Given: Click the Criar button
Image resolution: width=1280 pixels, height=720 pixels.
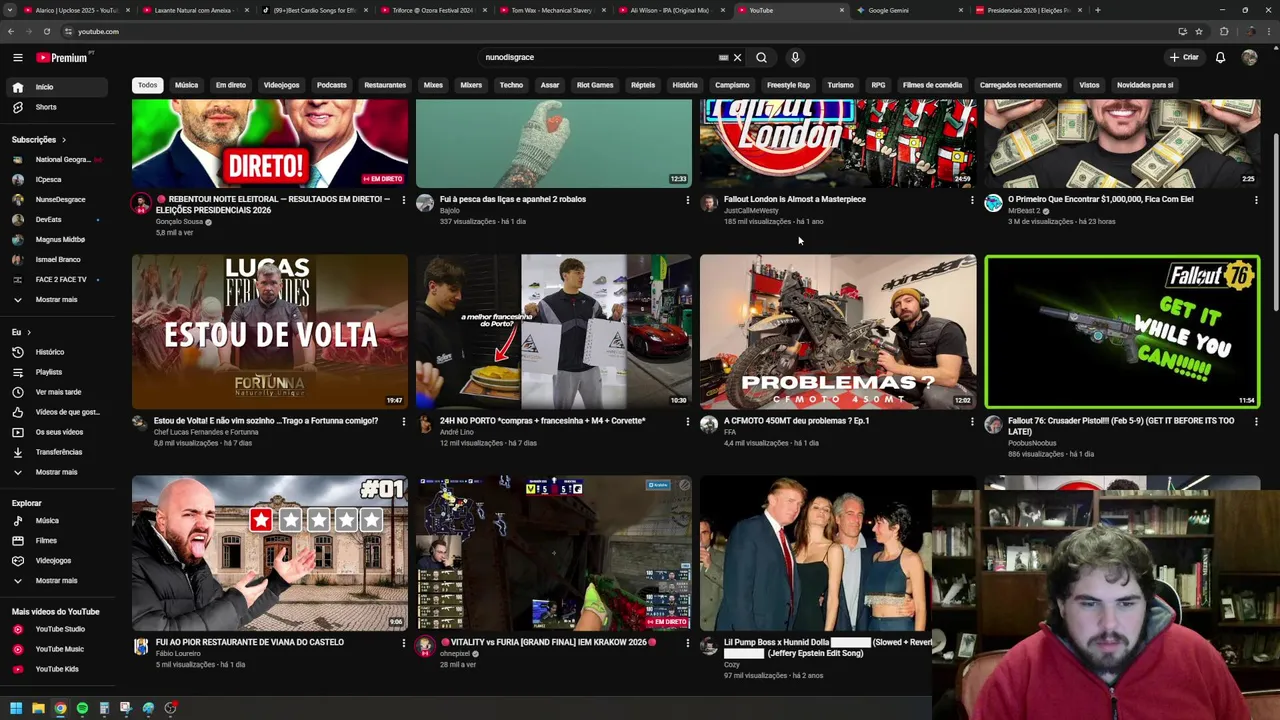Looking at the screenshot, I should pyautogui.click(x=1184, y=57).
